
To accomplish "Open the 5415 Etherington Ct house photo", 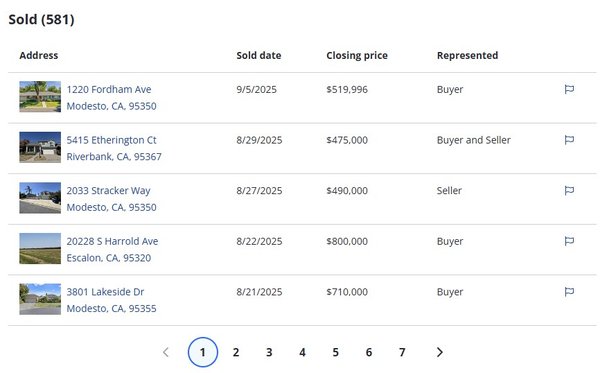I will pos(40,147).
